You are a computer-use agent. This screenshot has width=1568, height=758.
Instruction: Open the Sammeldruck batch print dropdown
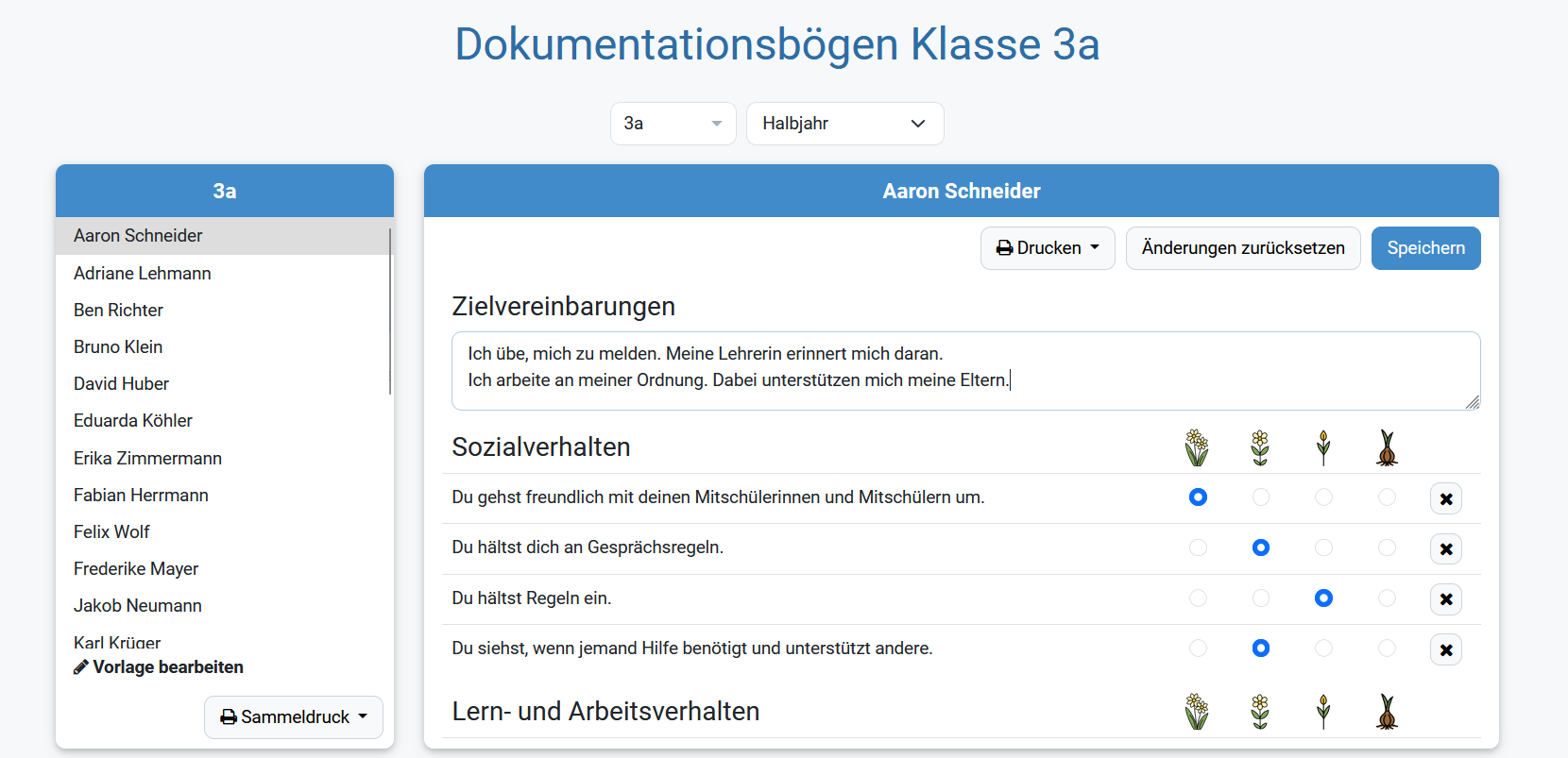point(294,717)
